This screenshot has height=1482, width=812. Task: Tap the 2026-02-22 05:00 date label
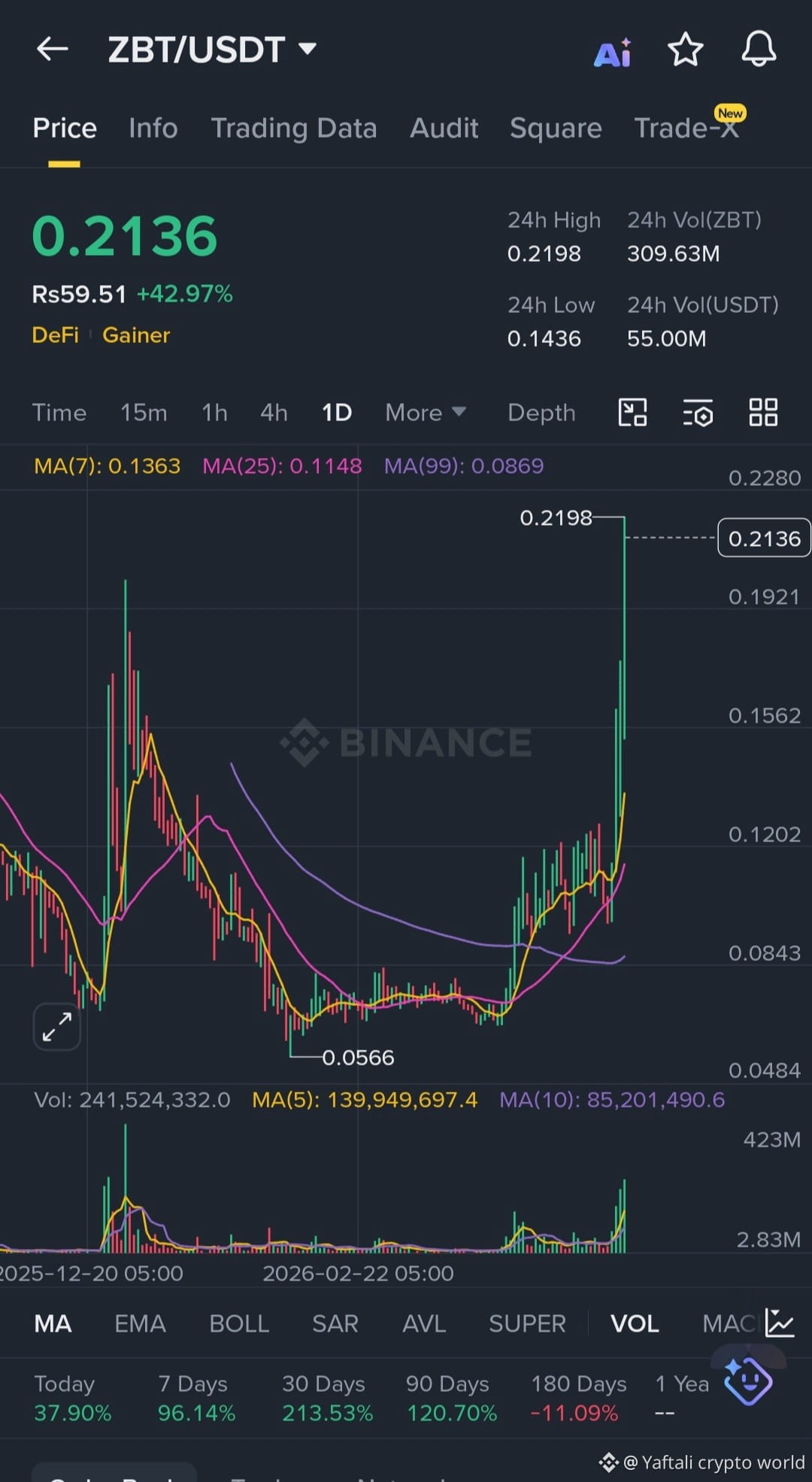click(358, 1274)
